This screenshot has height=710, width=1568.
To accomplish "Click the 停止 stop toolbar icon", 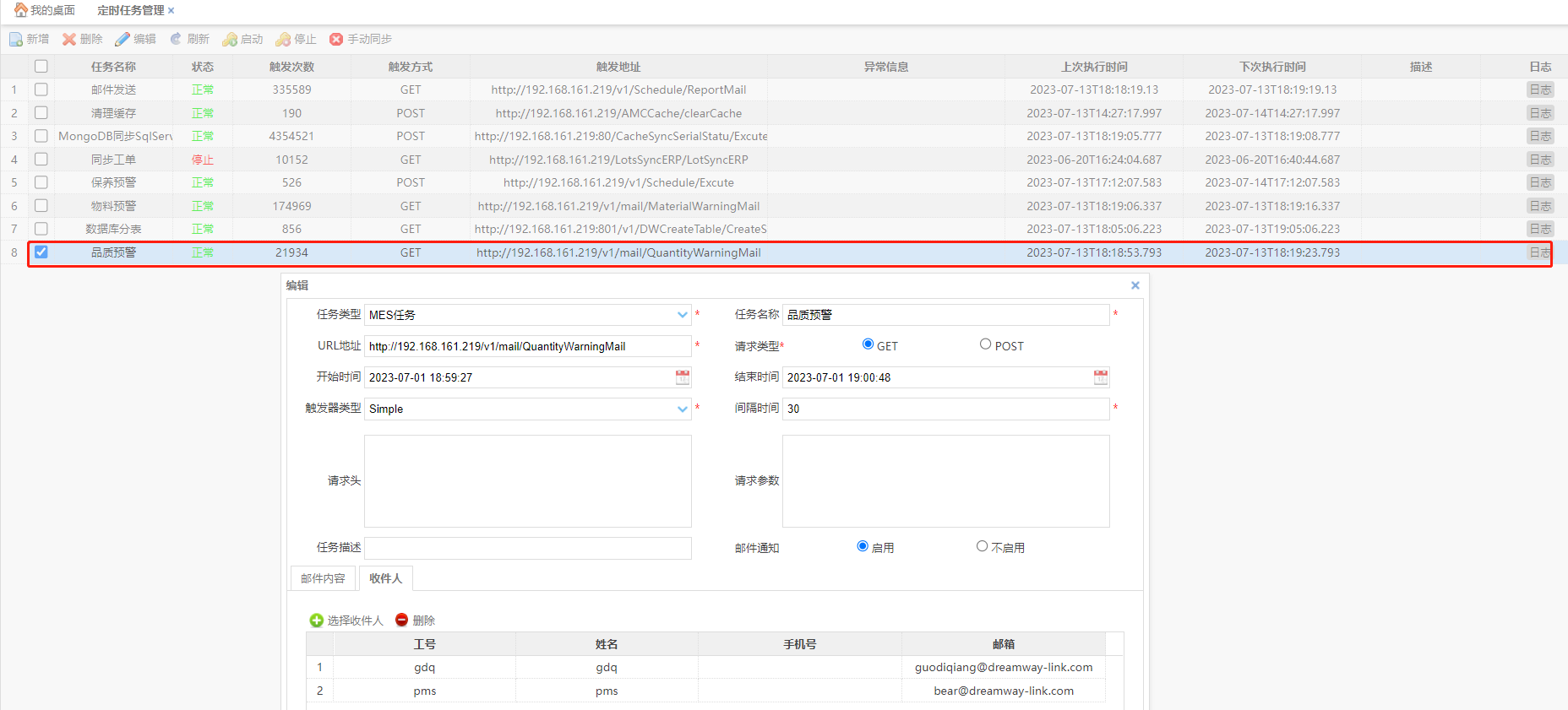I will (283, 40).
